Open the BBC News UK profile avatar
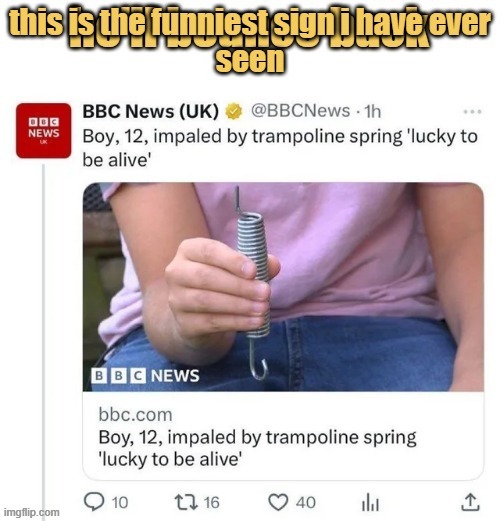This screenshot has height=521, width=500. [44, 131]
